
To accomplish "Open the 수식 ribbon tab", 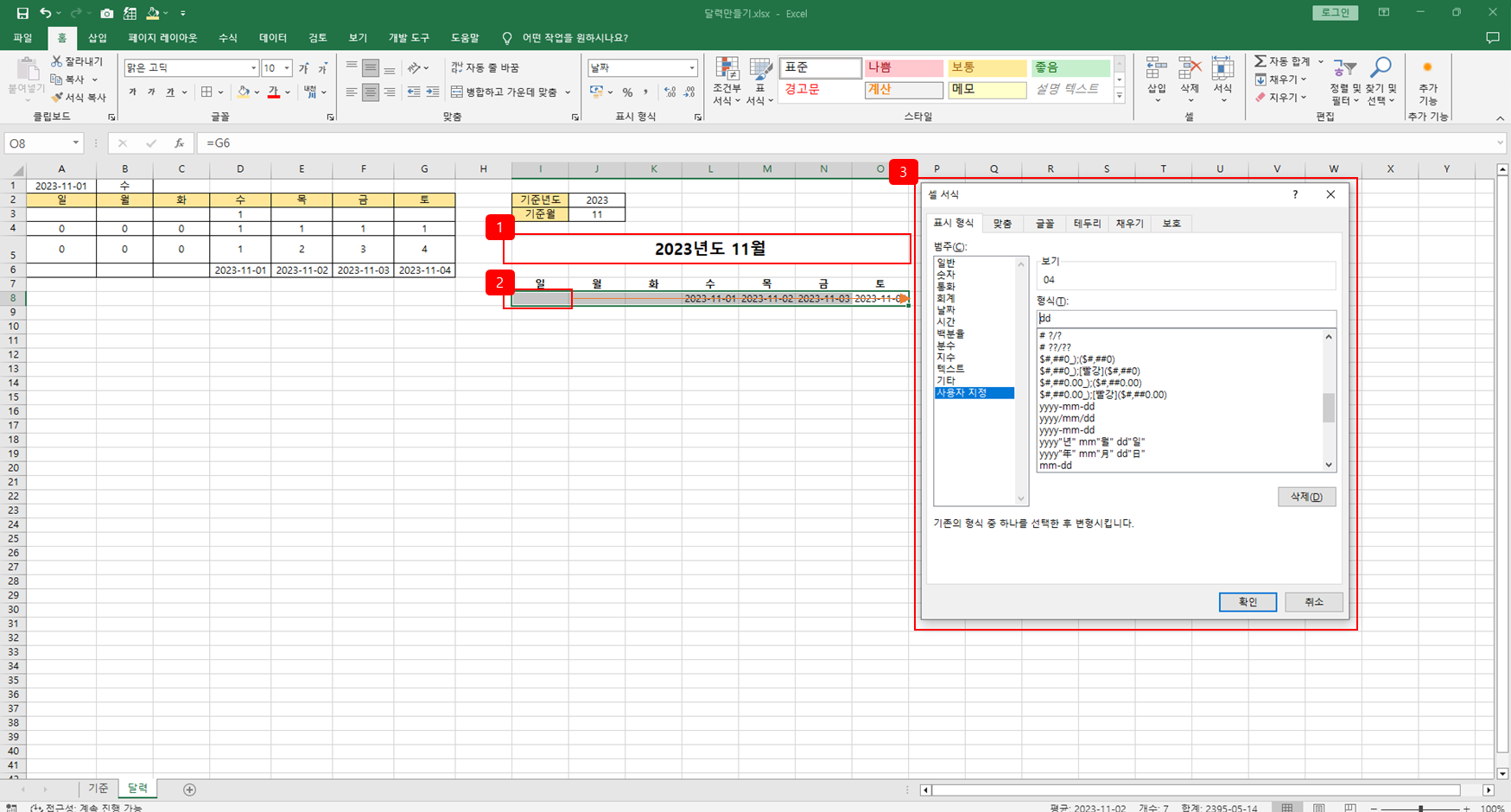I will tap(228, 38).
